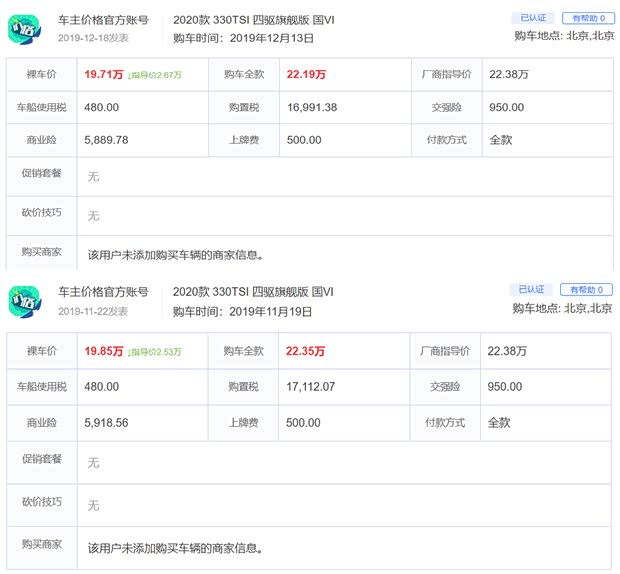The width and height of the screenshot is (620, 574).
Task: Open 车主价格官方账号 profile above 2019-12-18发表
Action: (x=103, y=20)
